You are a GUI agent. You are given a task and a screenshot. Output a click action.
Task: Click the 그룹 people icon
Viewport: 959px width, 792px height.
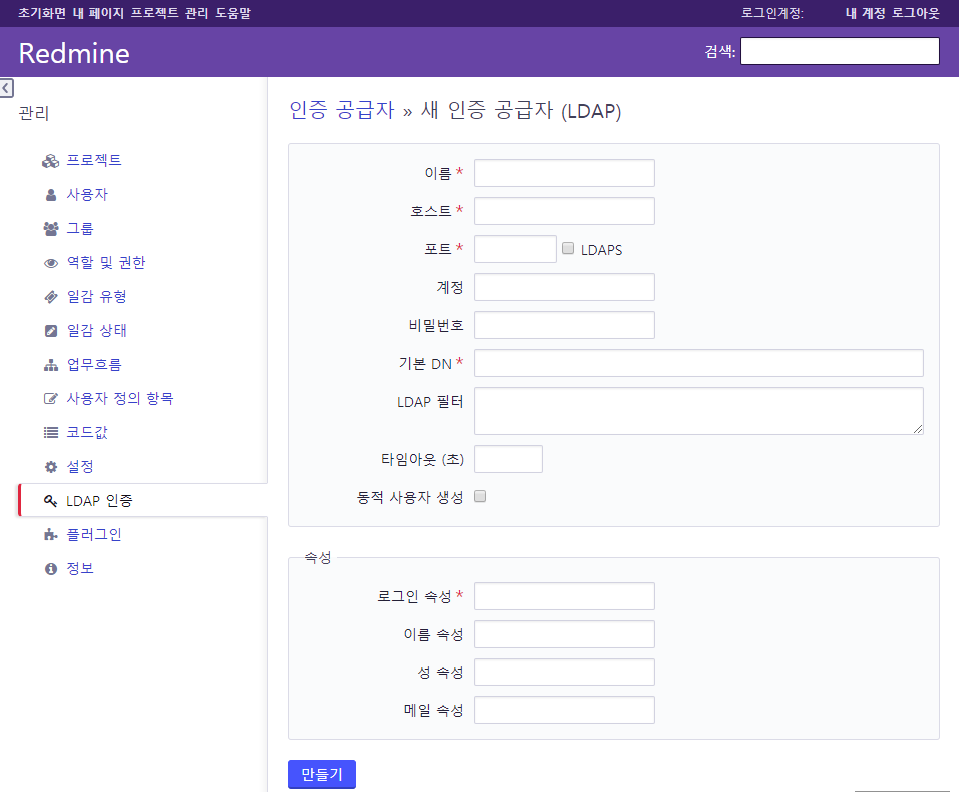point(51,229)
